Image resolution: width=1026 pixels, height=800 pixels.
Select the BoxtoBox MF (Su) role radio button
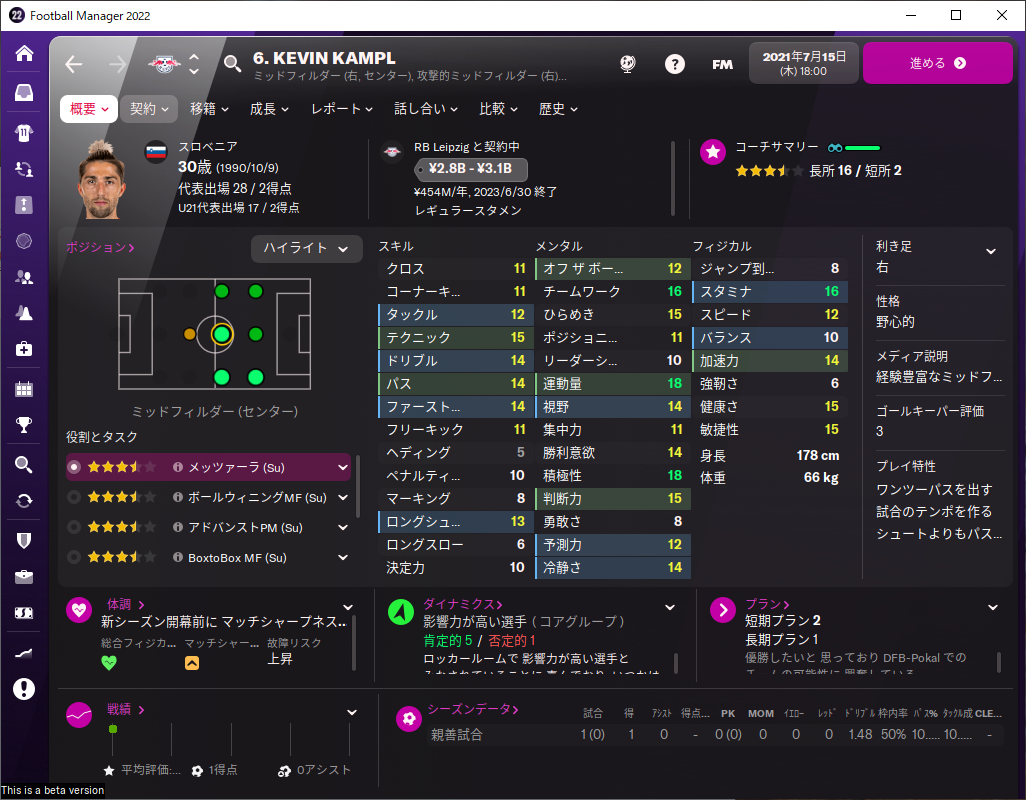[x=74, y=557]
